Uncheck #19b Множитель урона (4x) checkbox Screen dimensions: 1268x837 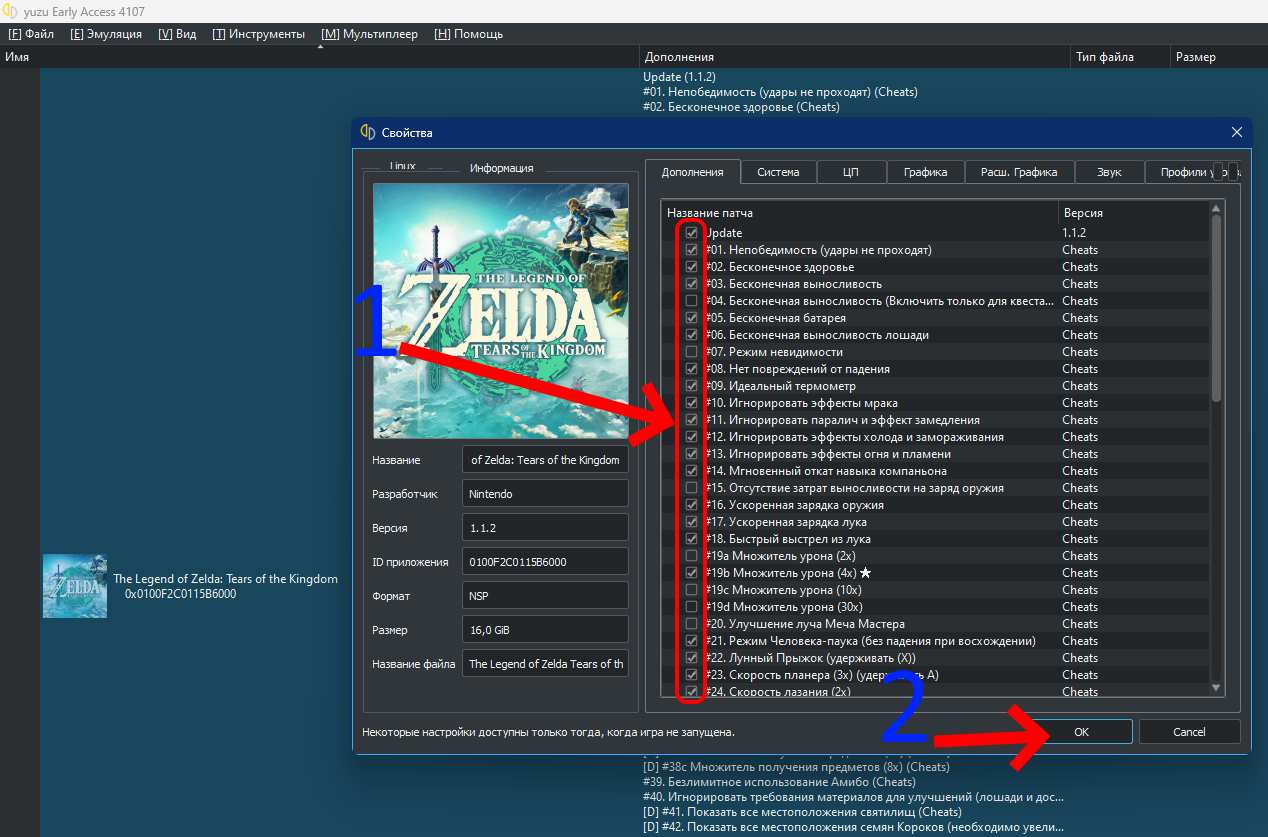coord(691,573)
